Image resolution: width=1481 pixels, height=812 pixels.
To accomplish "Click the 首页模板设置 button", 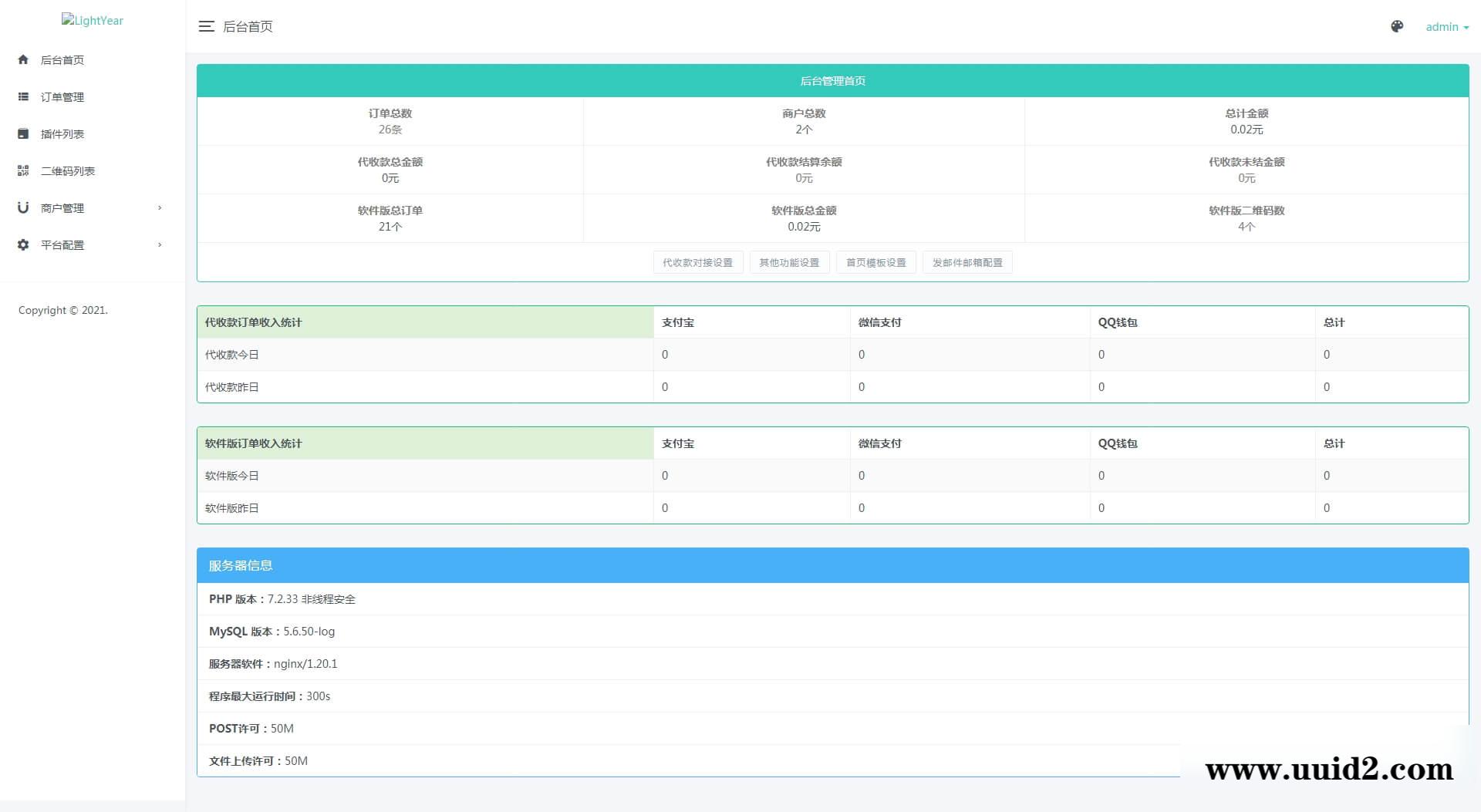I will click(875, 262).
